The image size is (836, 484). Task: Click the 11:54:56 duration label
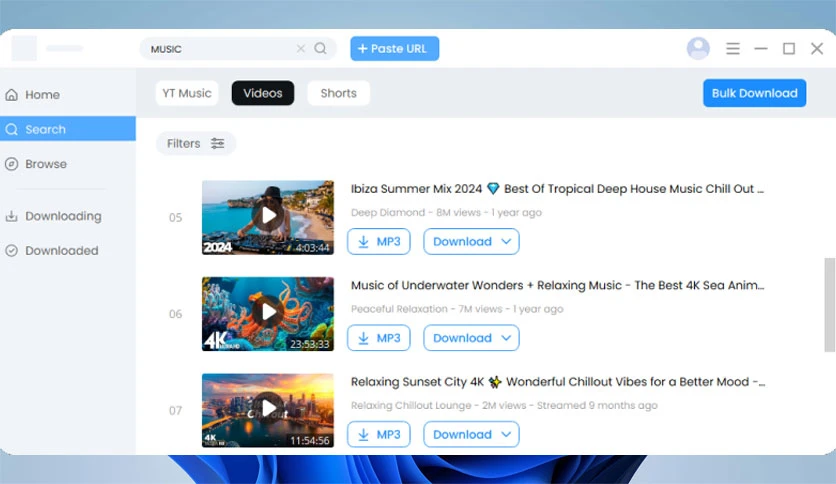tap(310, 441)
